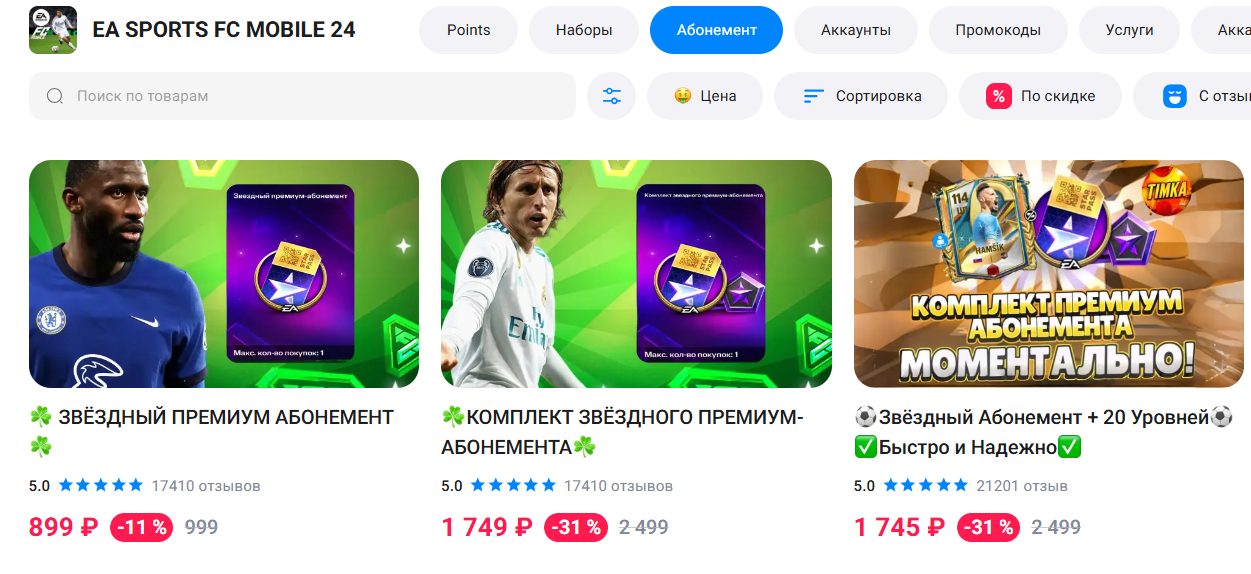This screenshot has width=1251, height=574.
Task: Toggle the По скидке filter
Action: [1040, 96]
